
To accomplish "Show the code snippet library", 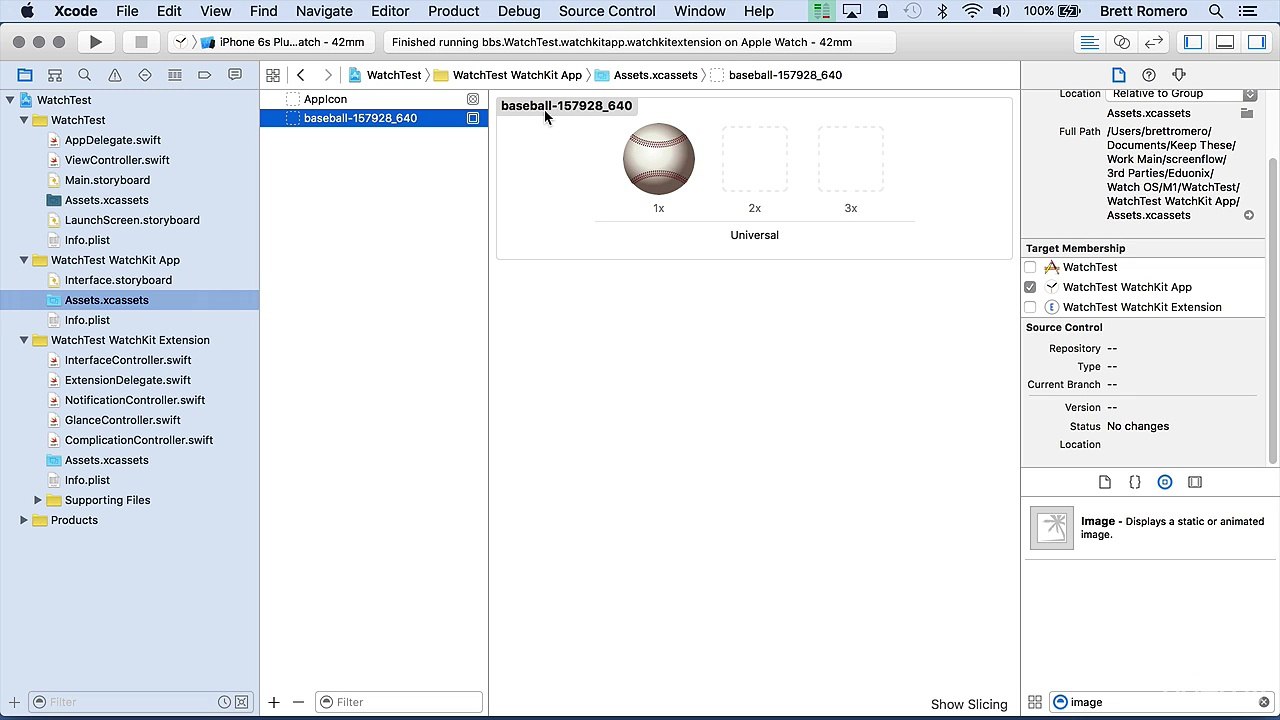I will tap(1135, 482).
